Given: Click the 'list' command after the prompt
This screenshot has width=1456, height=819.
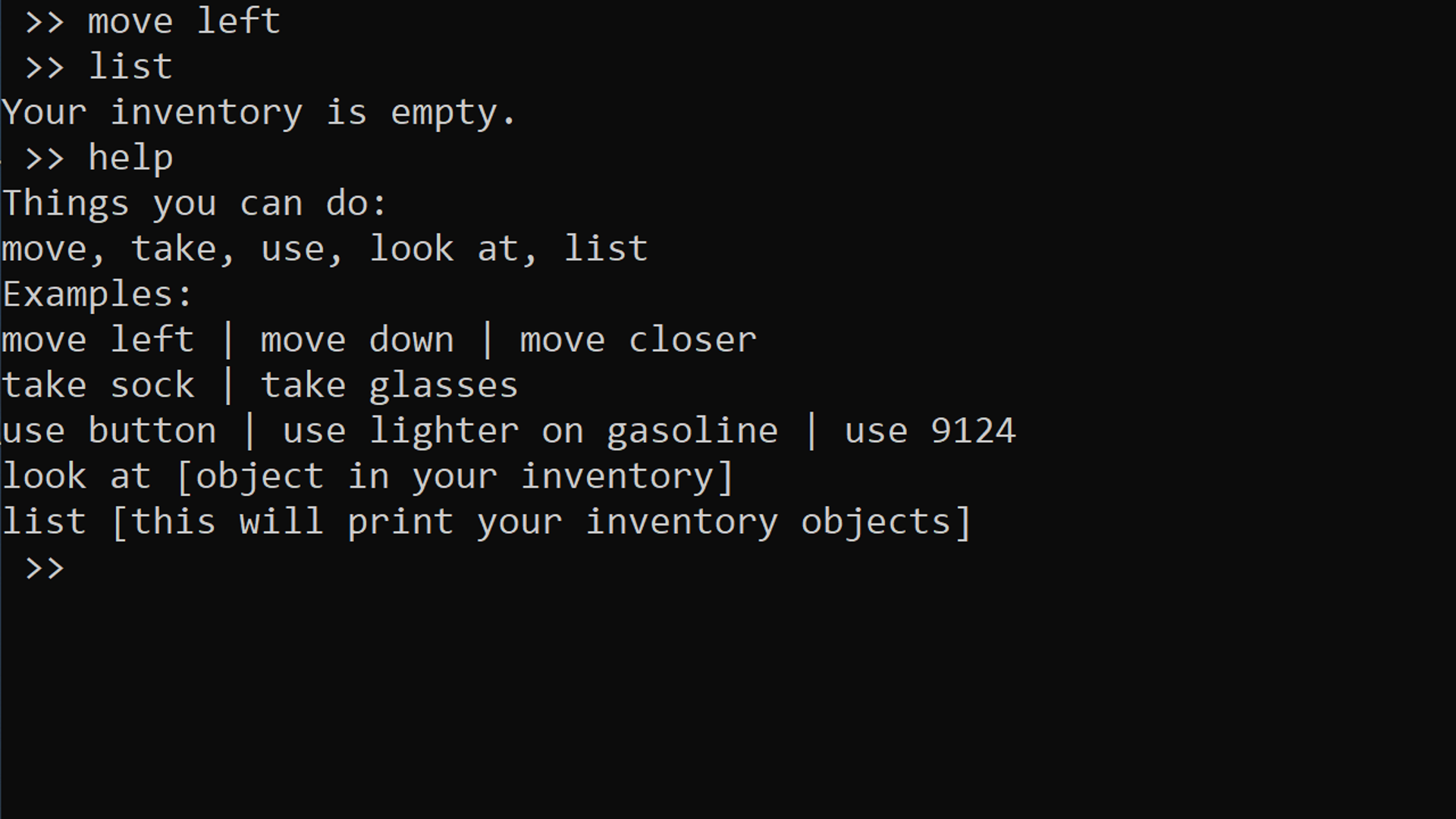Looking at the screenshot, I should pos(130,67).
